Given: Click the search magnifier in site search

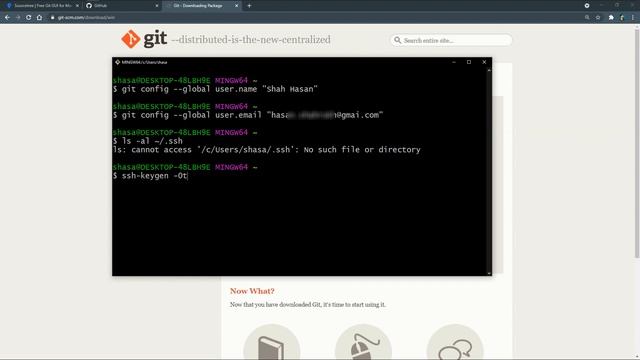Looking at the screenshot, I should (398, 40).
